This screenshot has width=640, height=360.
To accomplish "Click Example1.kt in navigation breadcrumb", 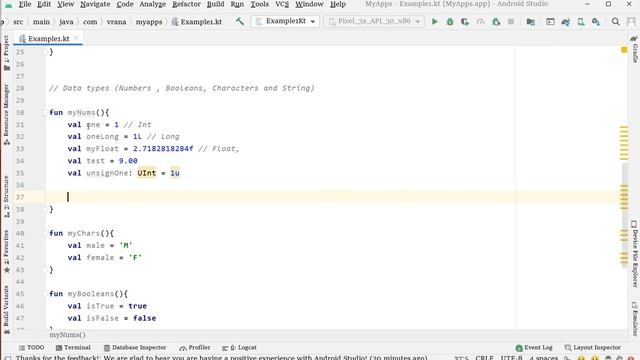I will click(197, 22).
